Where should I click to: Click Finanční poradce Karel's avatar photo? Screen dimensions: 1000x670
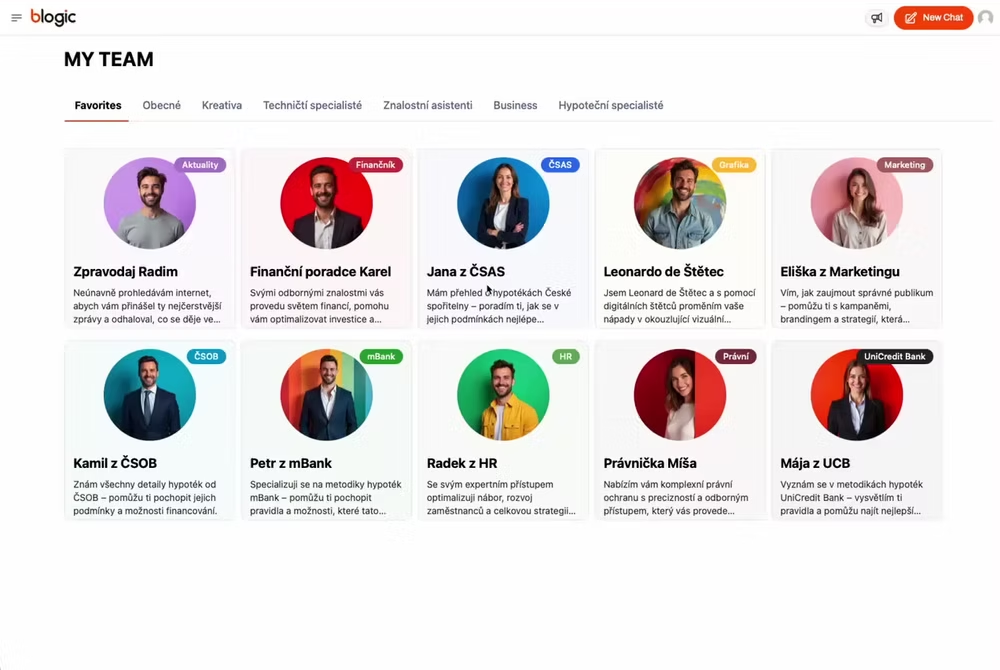tap(327, 203)
